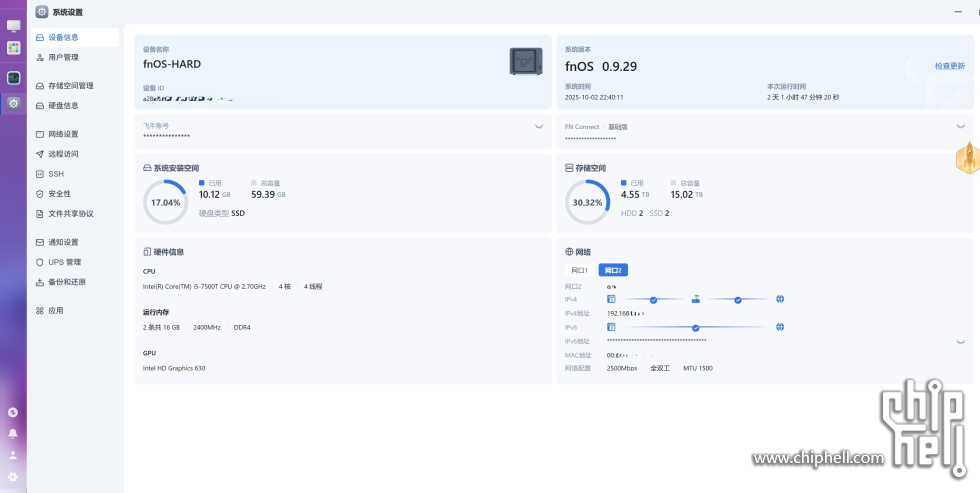The image size is (980, 493).
Task: Click the Intel Core i5-7500T CPU text
Action: (x=204, y=287)
